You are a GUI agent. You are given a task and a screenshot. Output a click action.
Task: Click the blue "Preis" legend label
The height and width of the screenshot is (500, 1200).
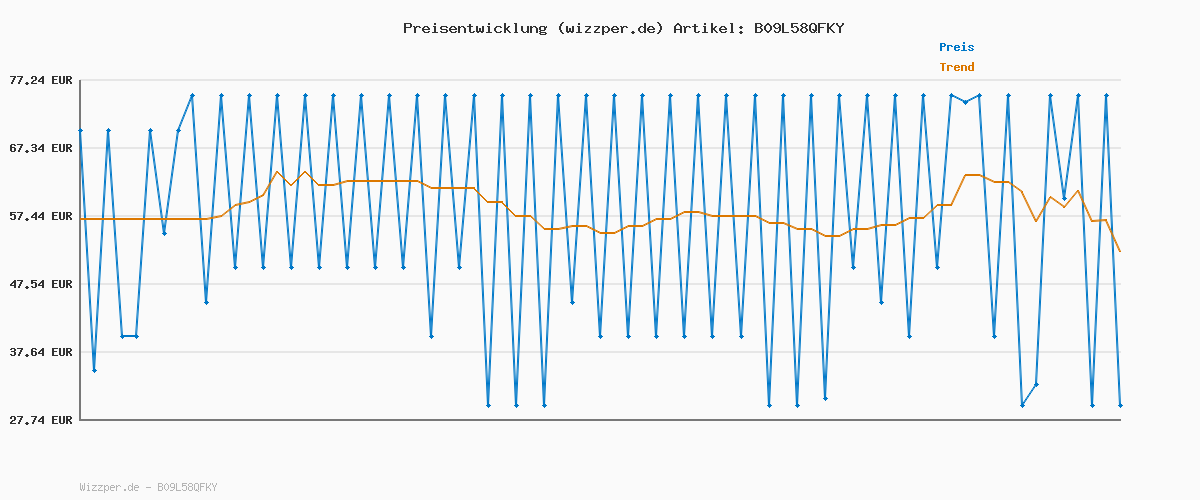956,47
